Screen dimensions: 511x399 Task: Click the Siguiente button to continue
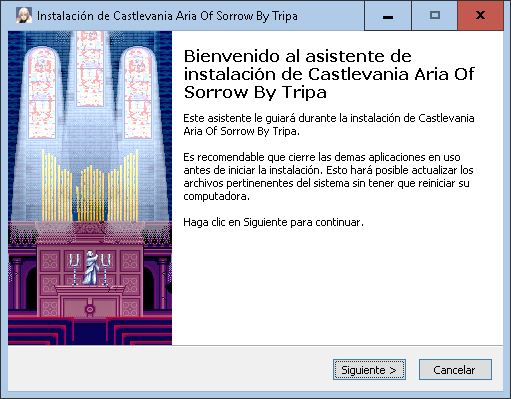tap(369, 369)
